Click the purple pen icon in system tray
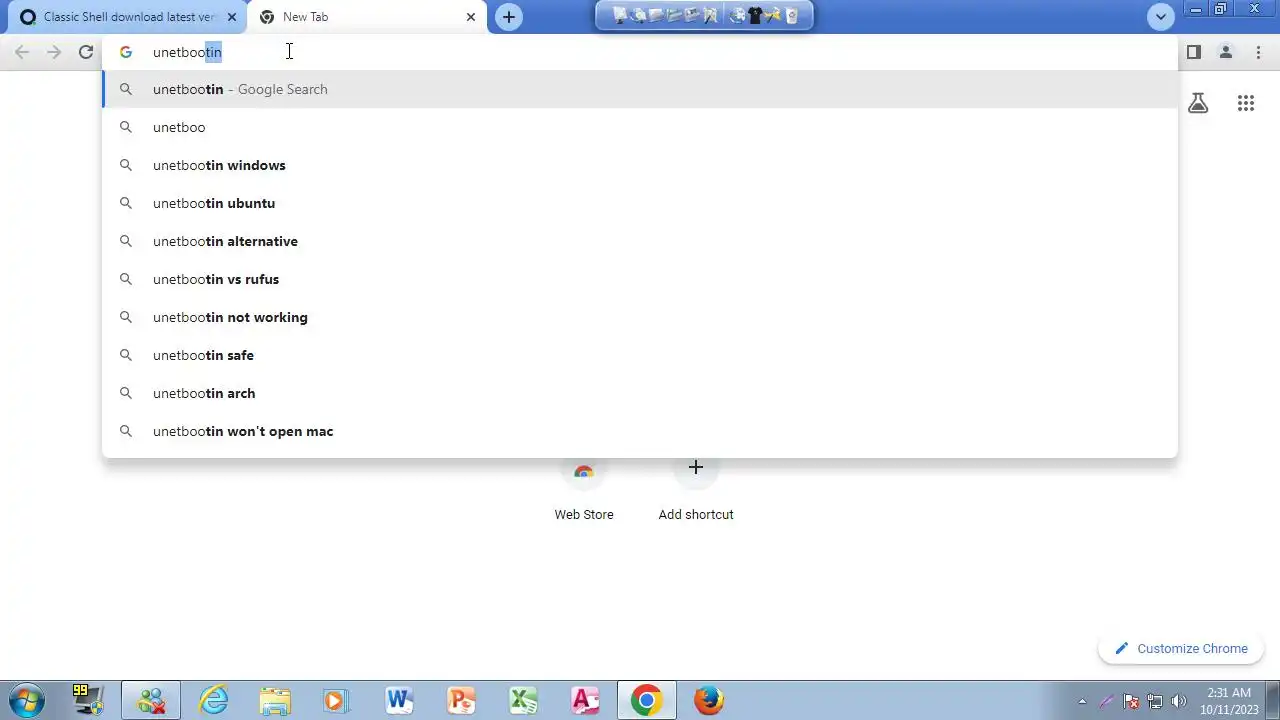This screenshot has width=1280, height=720. [1107, 701]
